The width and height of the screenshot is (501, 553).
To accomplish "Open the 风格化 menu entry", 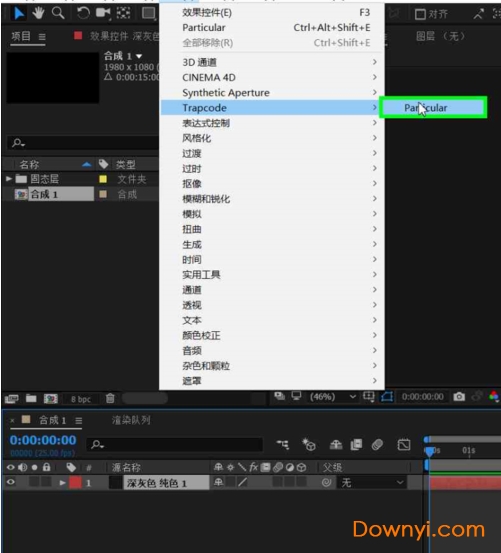I will (273, 138).
